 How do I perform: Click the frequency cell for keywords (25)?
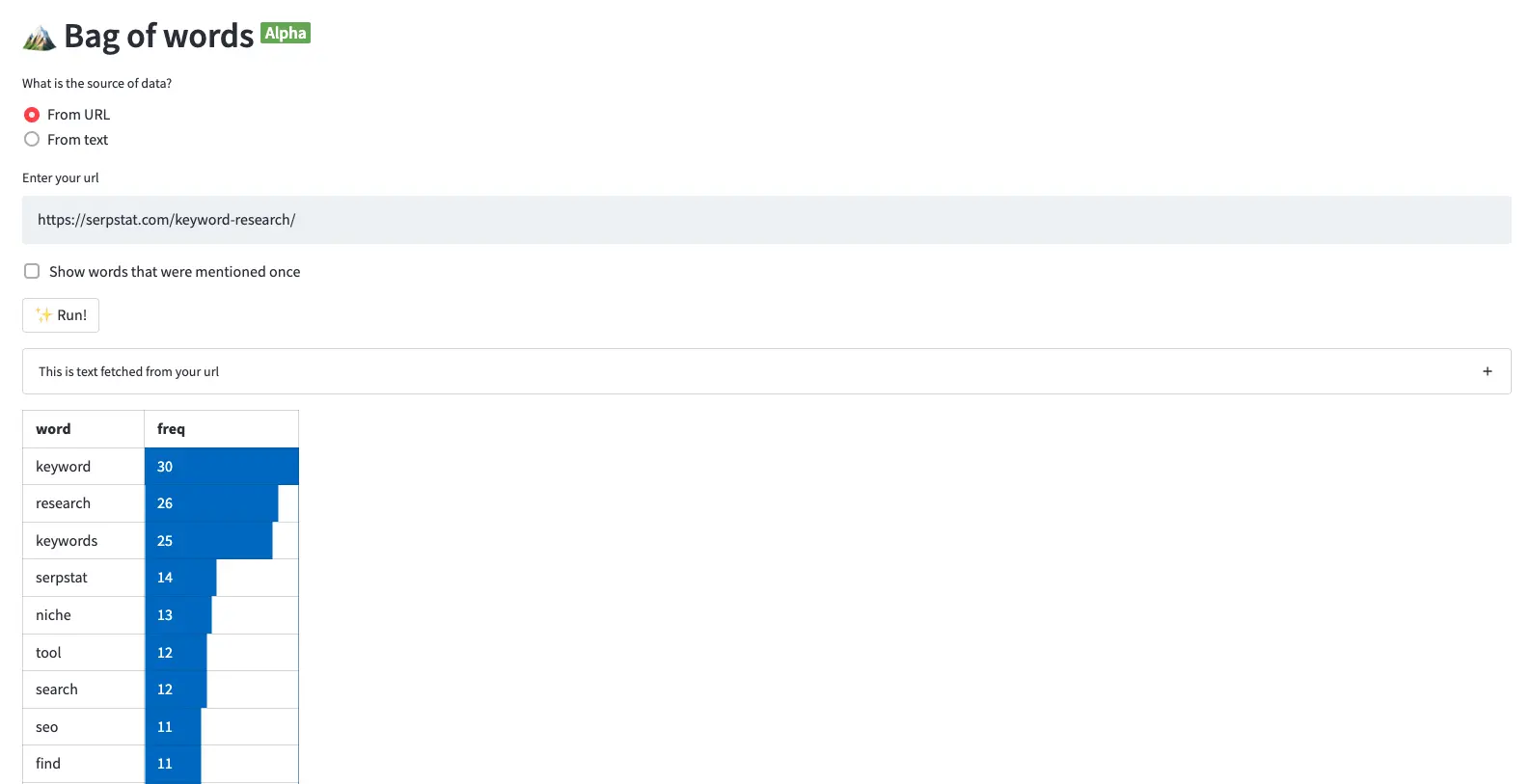click(221, 541)
